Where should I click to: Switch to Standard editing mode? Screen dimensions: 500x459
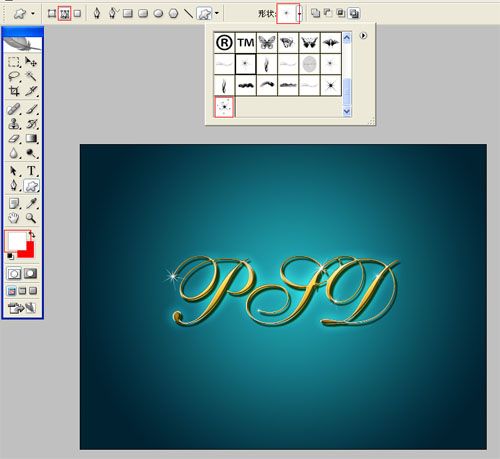pos(14,274)
